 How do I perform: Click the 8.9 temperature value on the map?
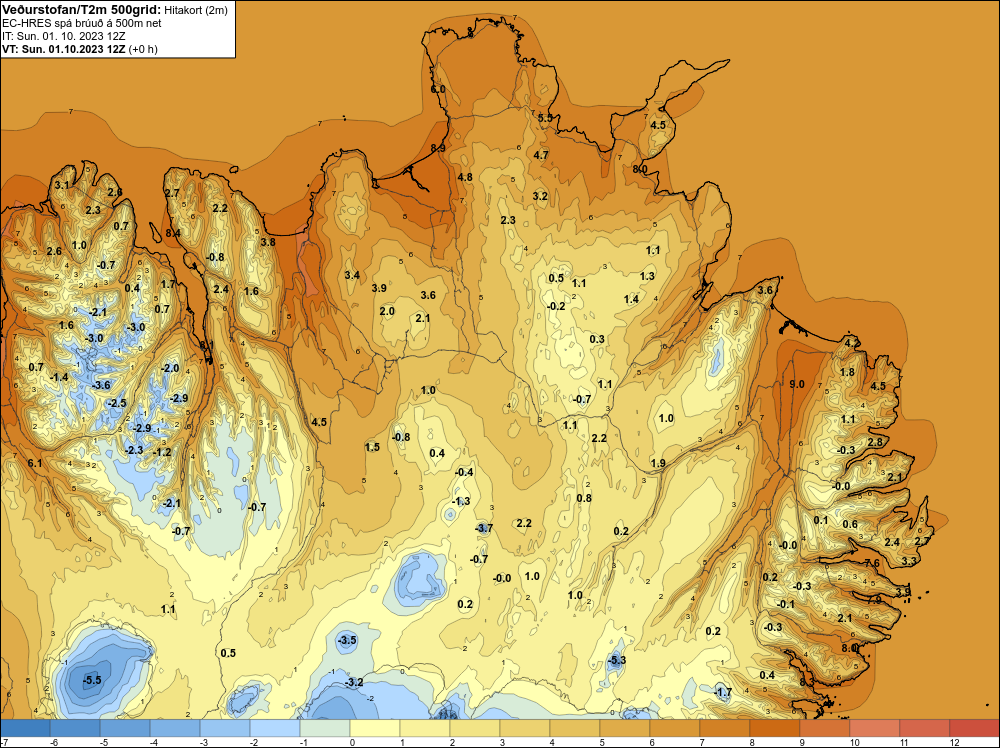coord(438,148)
